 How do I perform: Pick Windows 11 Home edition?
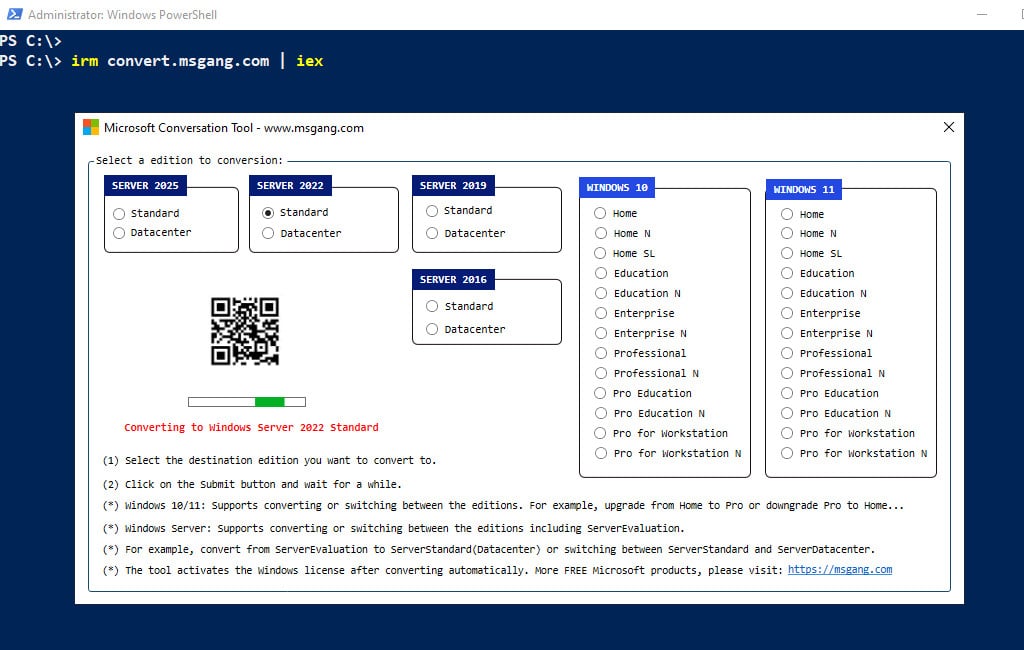[x=787, y=214]
